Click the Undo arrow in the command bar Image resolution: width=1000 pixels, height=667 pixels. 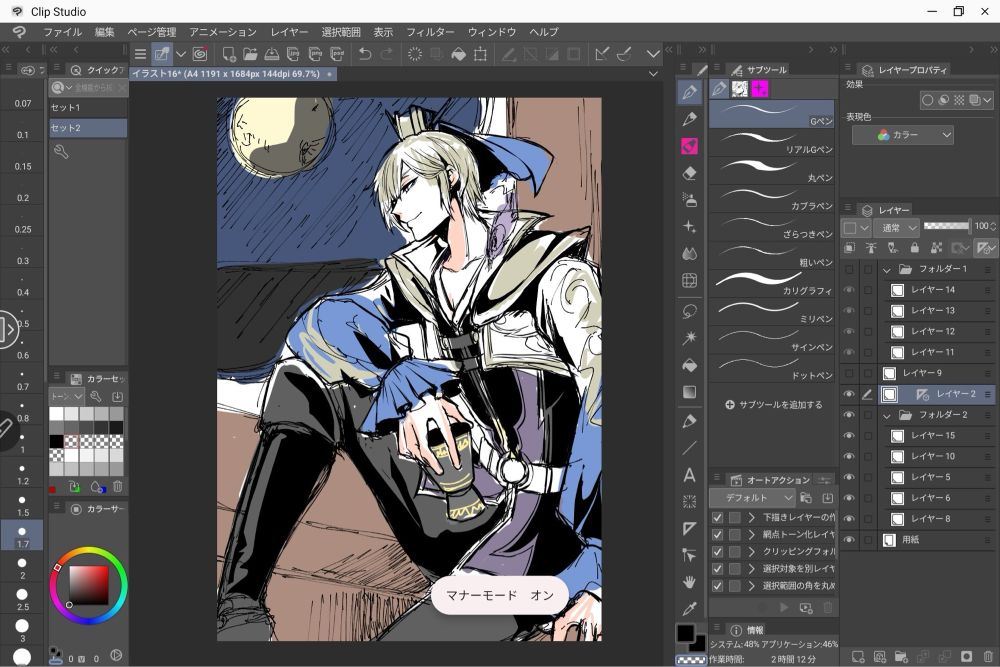point(365,54)
